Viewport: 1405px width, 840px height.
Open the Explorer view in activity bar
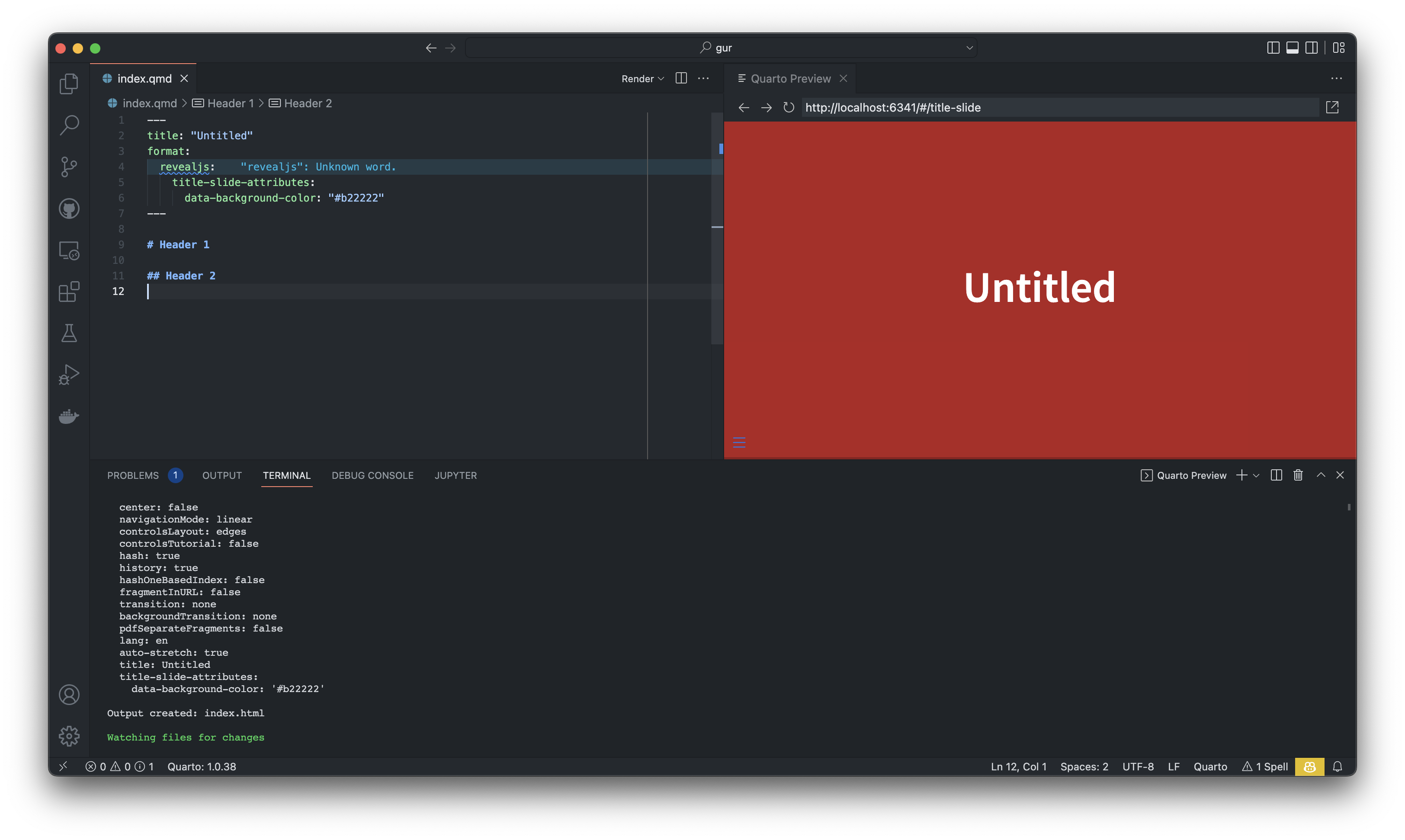coord(69,84)
